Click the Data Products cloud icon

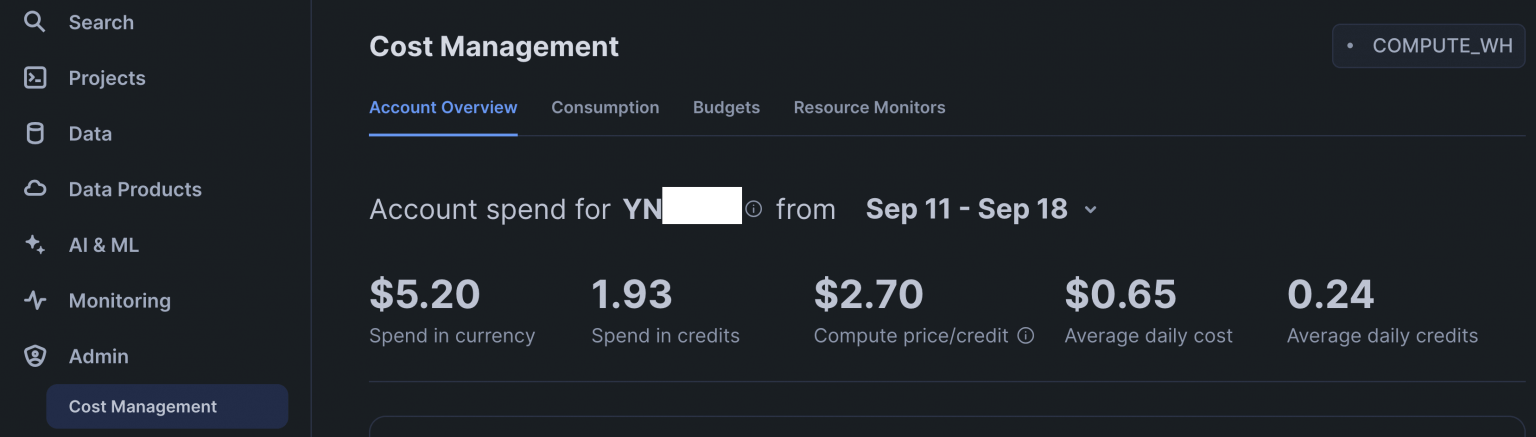point(35,189)
